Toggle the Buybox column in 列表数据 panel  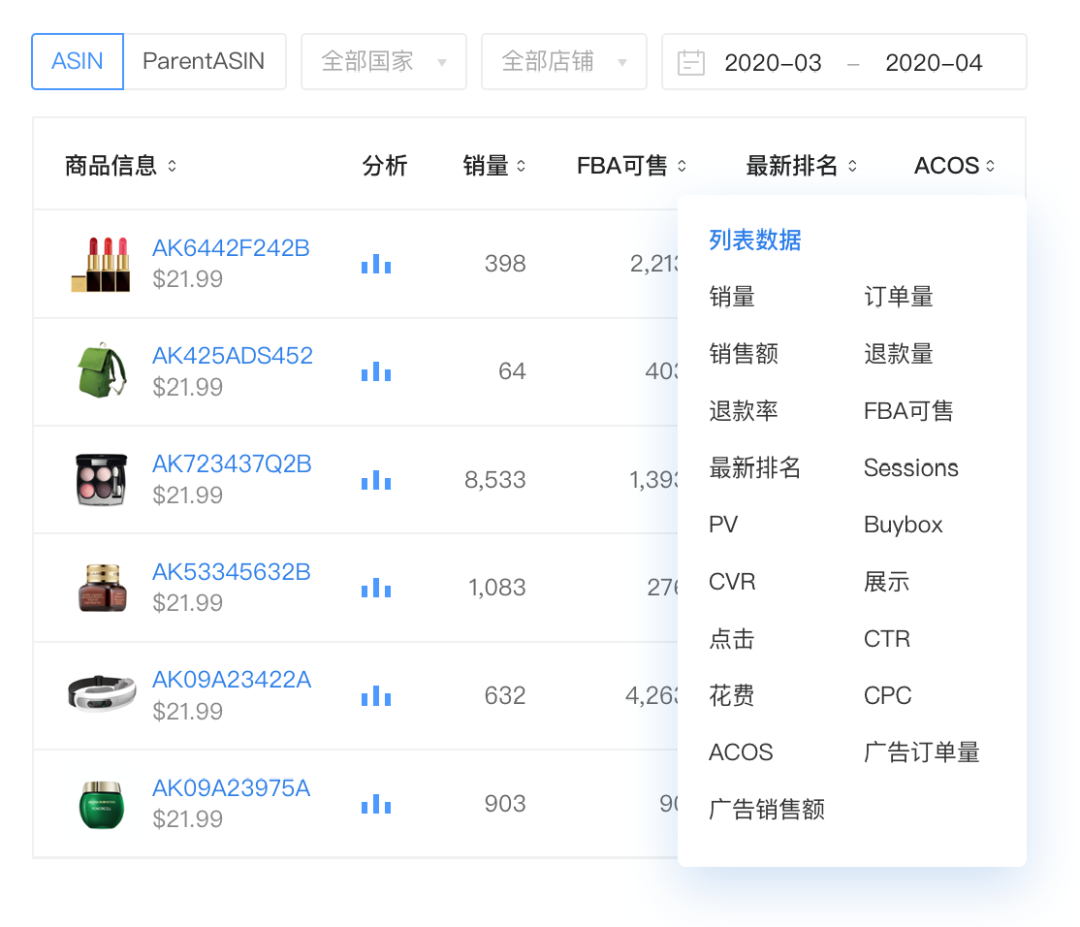point(903,524)
